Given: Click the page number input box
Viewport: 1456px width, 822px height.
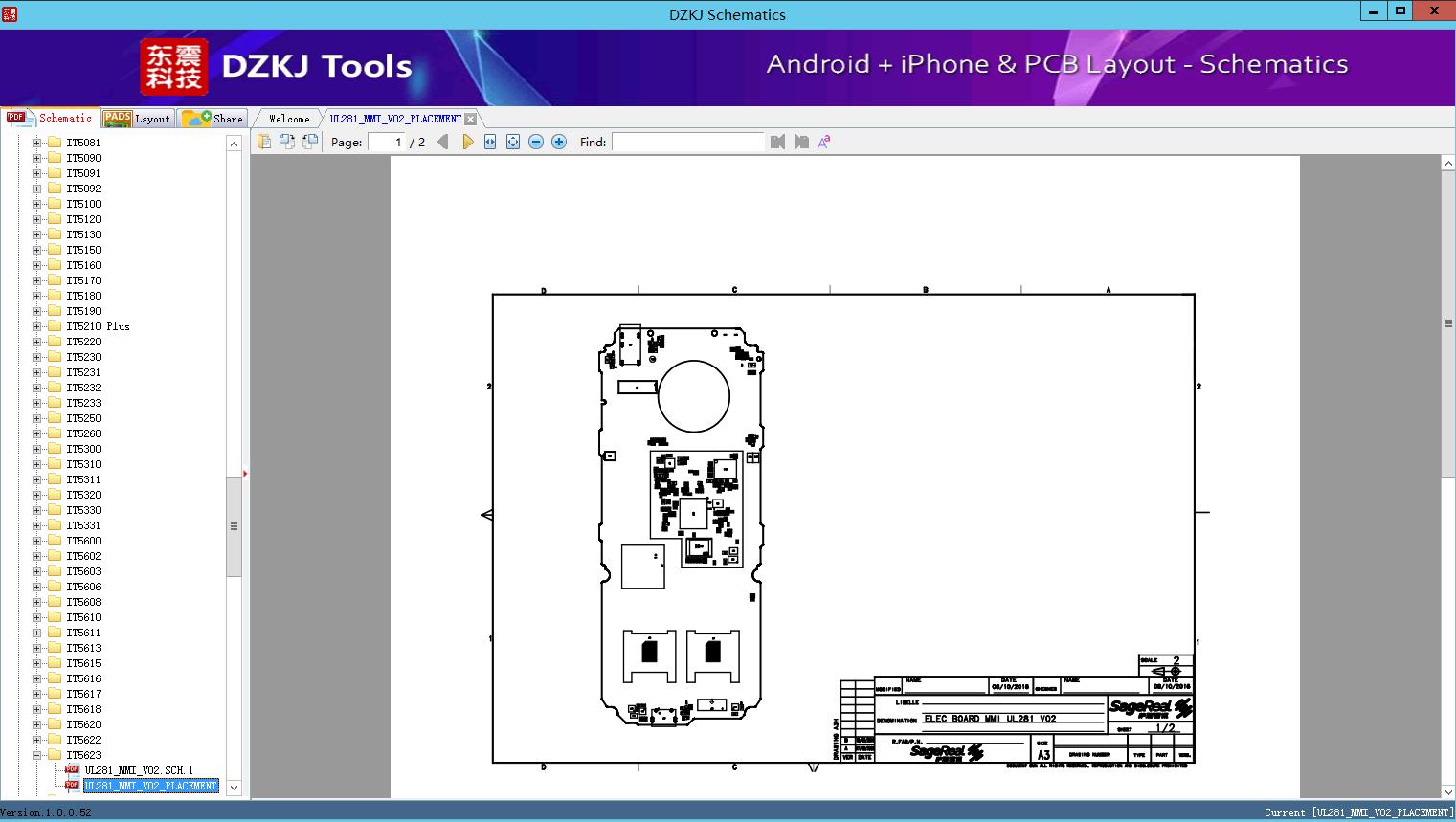Looking at the screenshot, I should [387, 142].
